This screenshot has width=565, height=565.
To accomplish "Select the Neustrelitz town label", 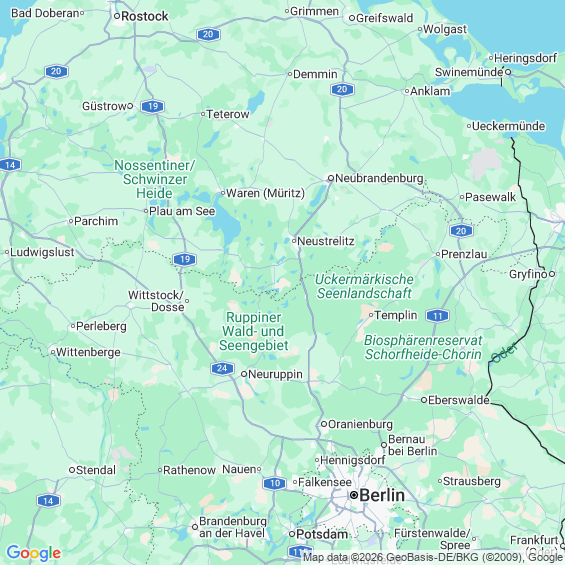I will [x=326, y=241].
